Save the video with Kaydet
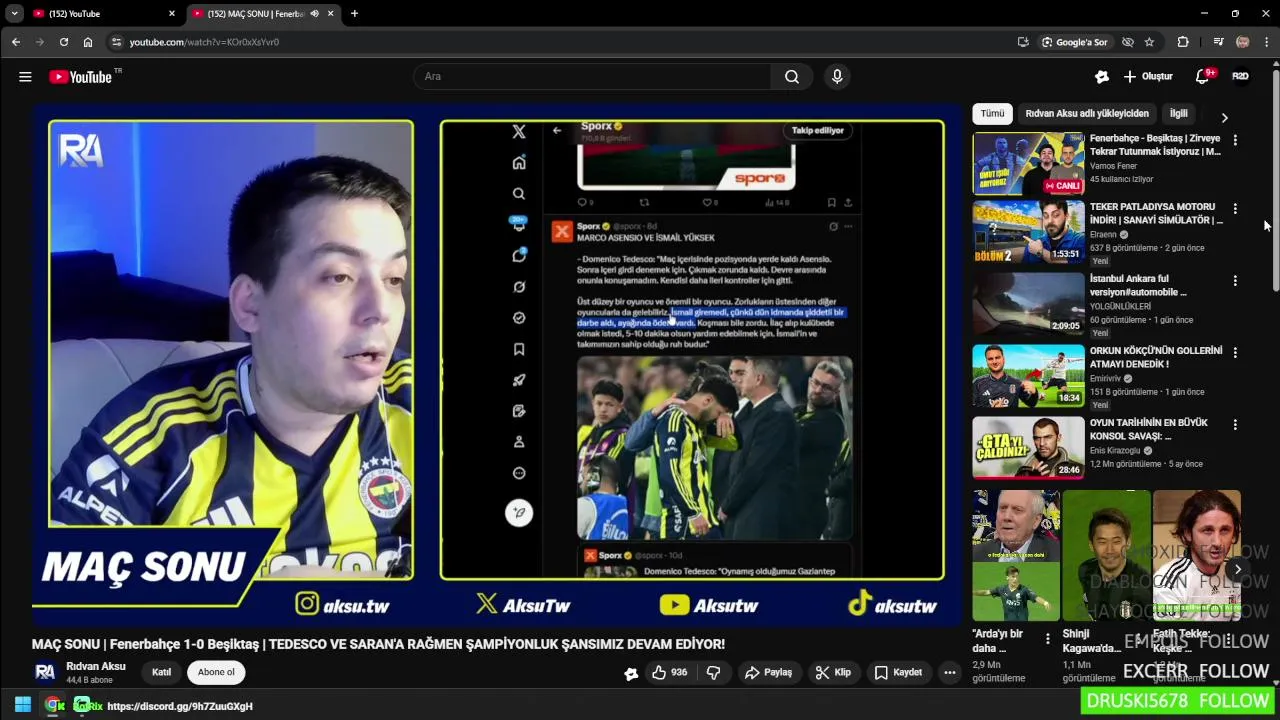 (x=898, y=673)
